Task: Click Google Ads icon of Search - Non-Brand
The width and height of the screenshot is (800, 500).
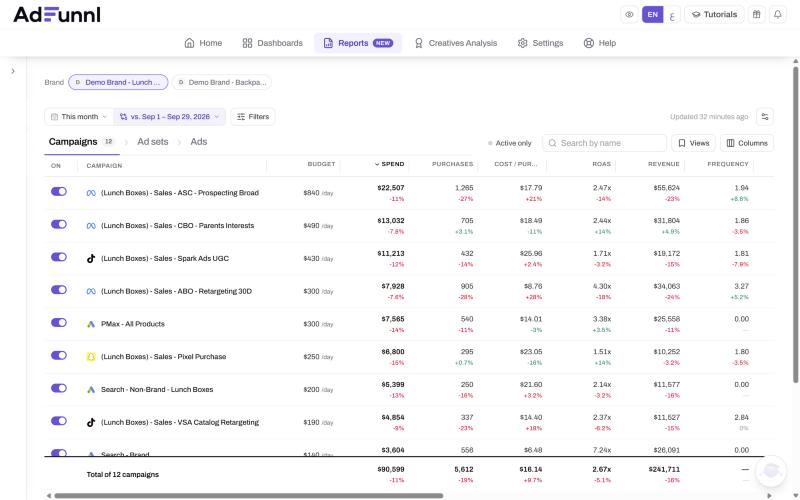Action: [91, 389]
